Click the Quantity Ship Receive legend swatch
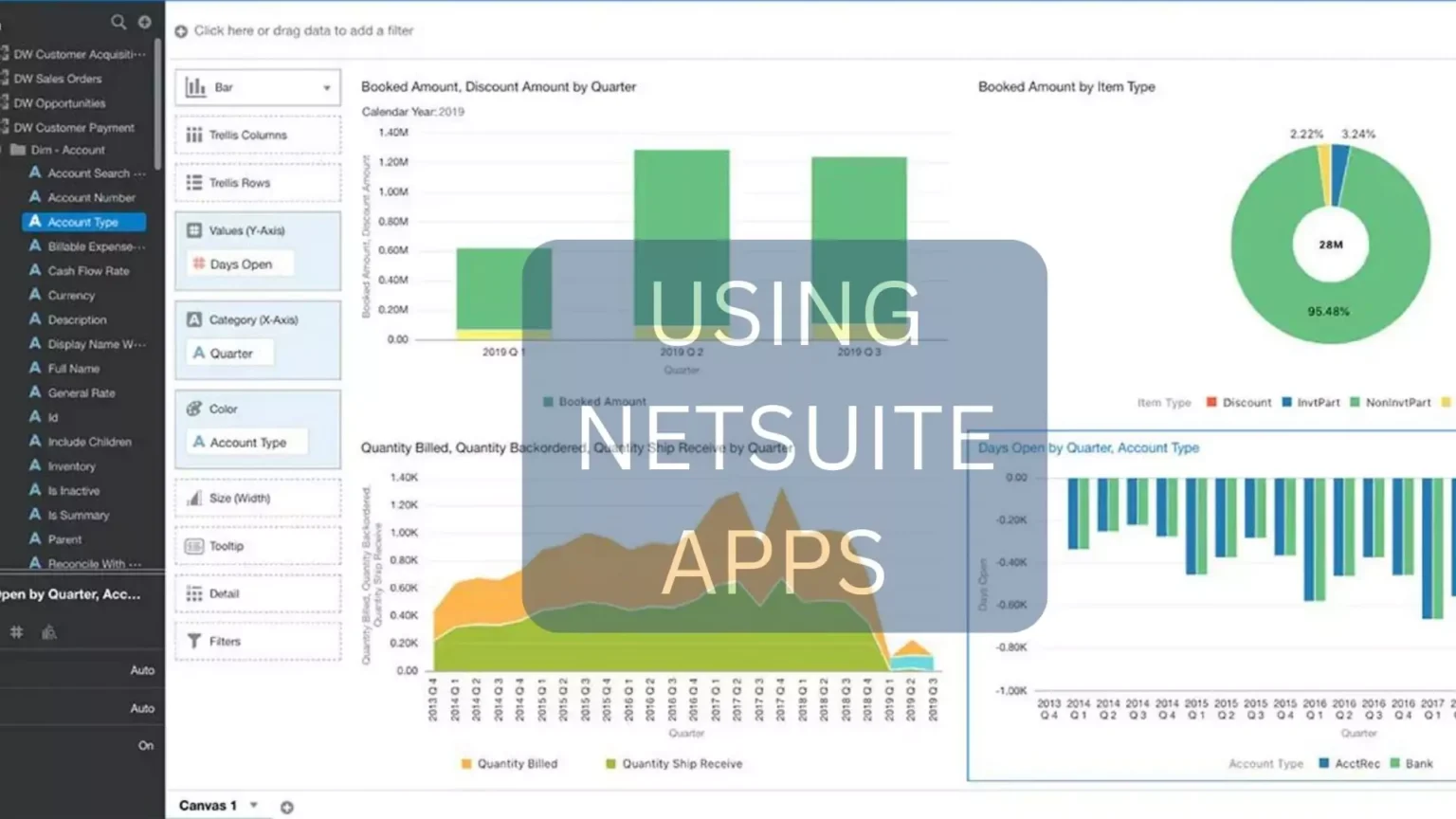 [610, 763]
